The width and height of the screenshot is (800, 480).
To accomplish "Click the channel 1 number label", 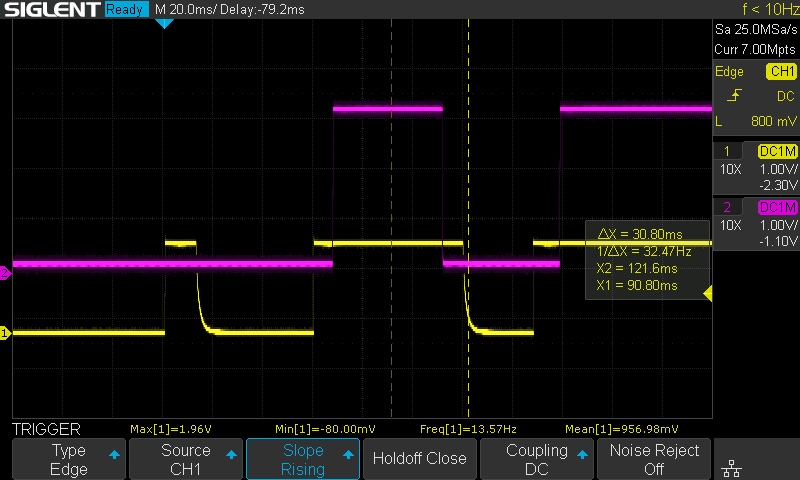I will 727,151.
